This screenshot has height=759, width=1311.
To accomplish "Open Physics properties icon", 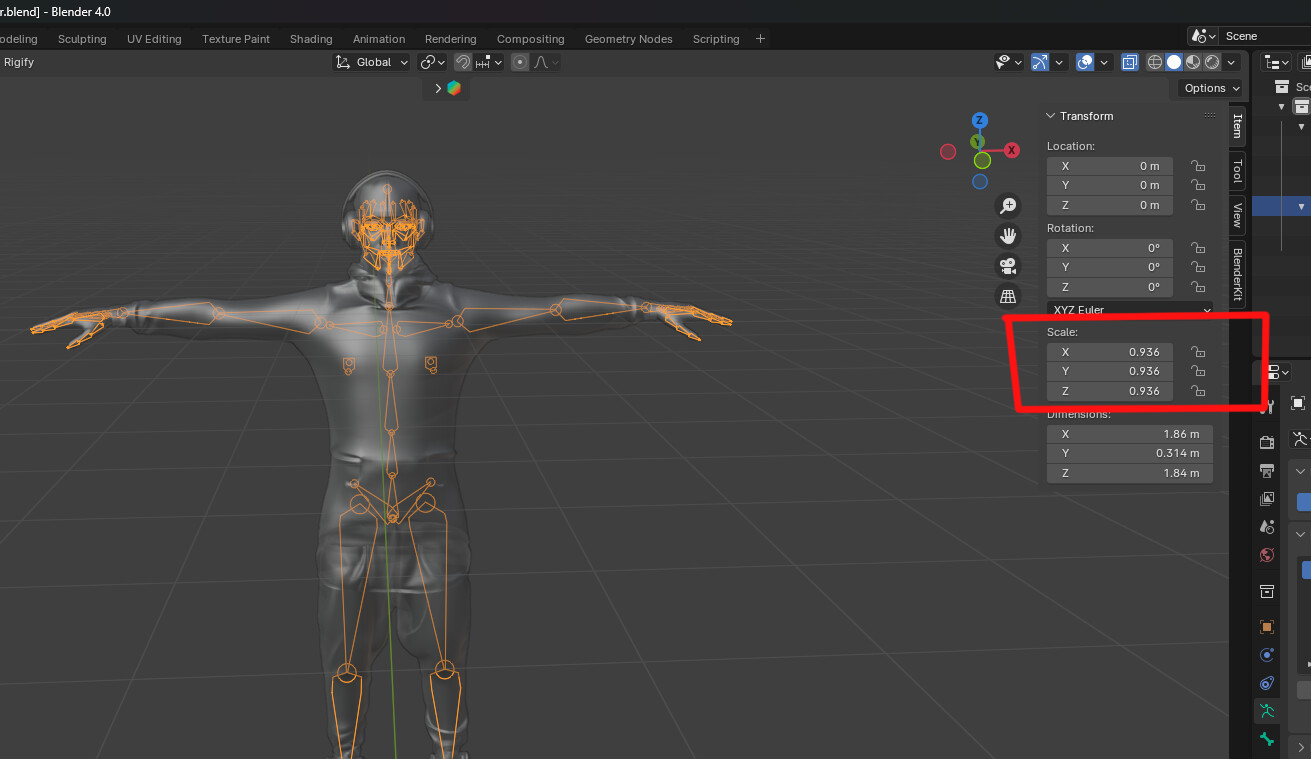I will [1267, 655].
